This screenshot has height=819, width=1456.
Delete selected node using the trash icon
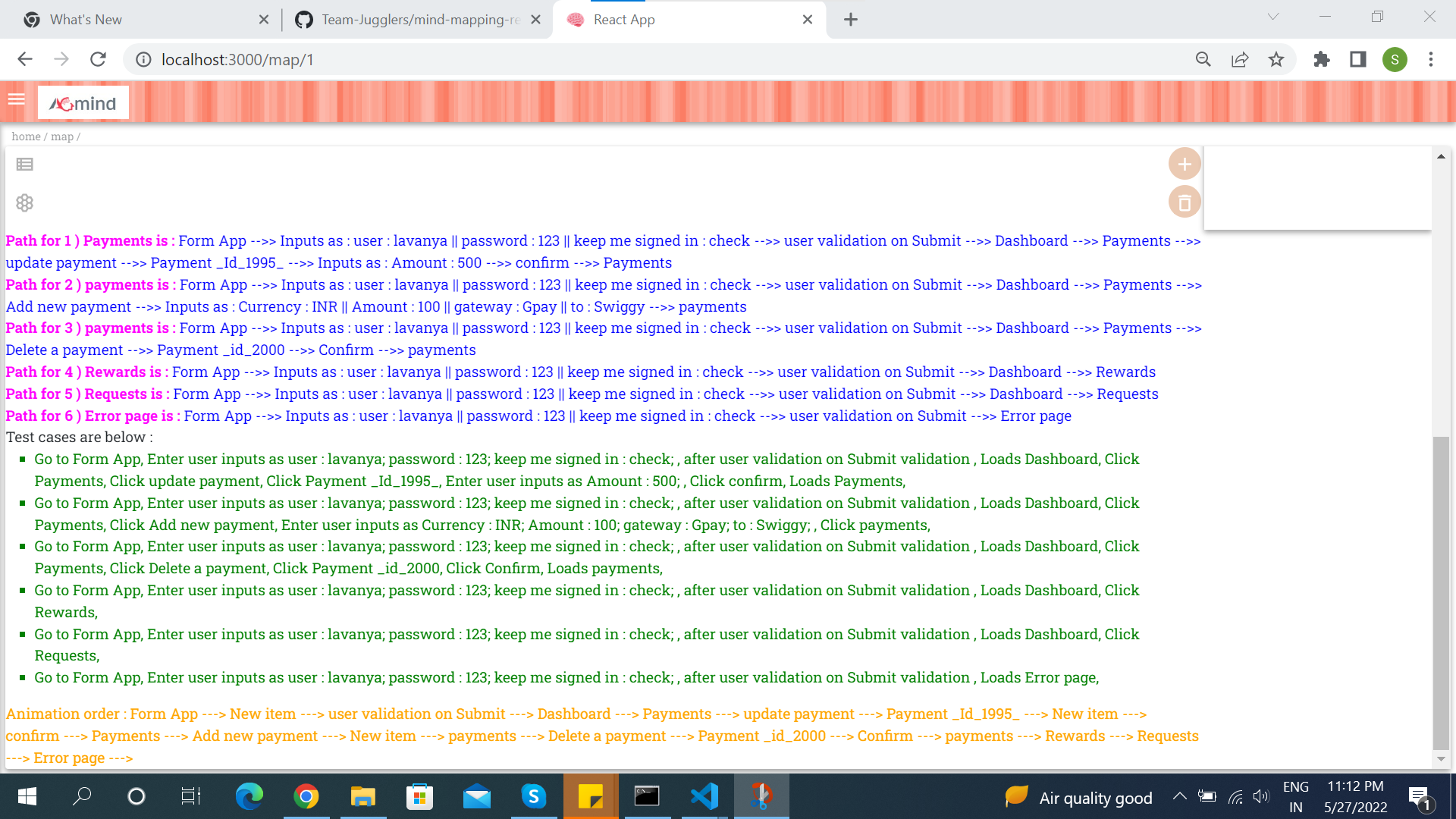(x=1185, y=202)
